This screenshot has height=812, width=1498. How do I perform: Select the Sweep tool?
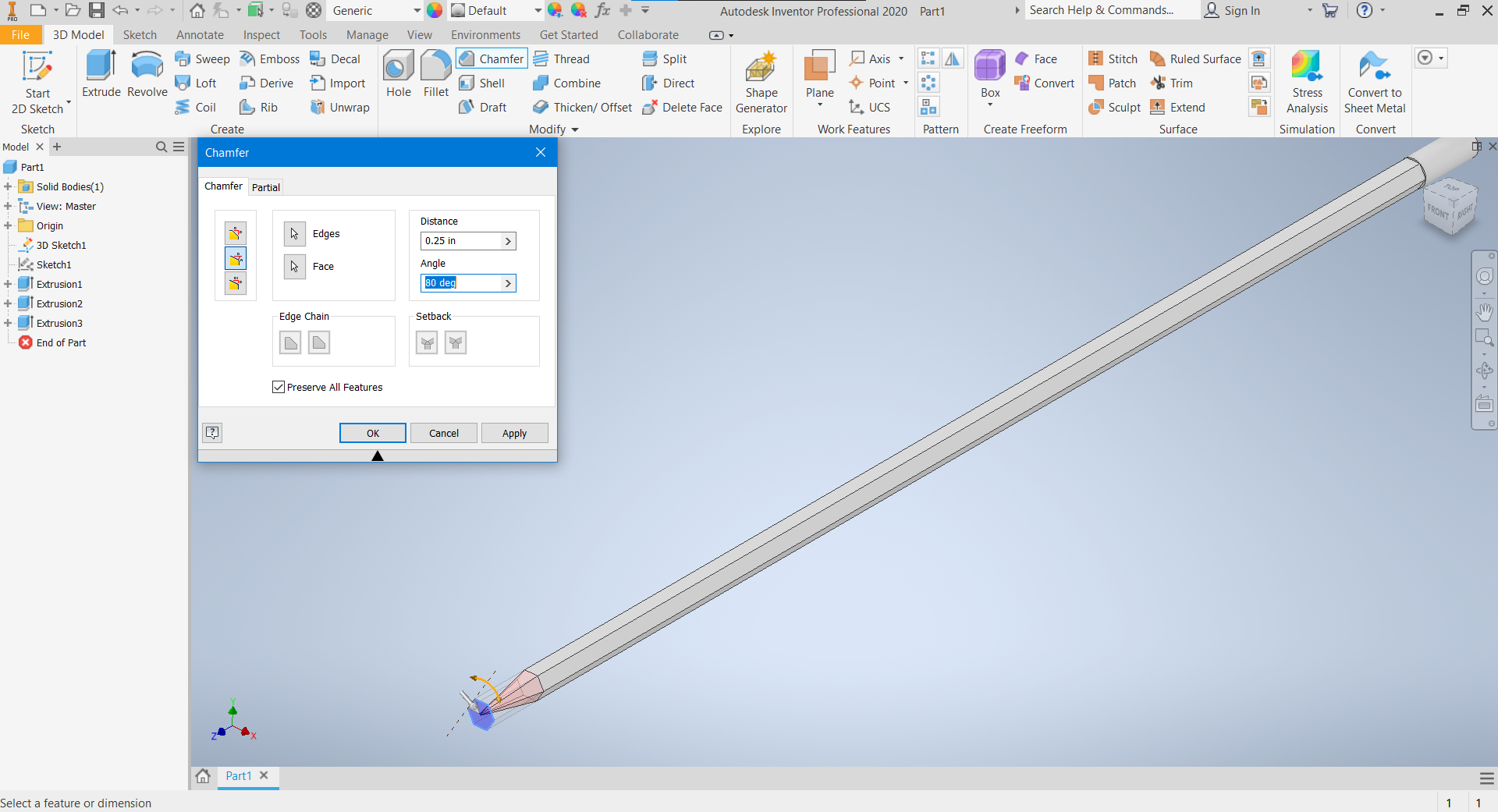pyautogui.click(x=202, y=59)
